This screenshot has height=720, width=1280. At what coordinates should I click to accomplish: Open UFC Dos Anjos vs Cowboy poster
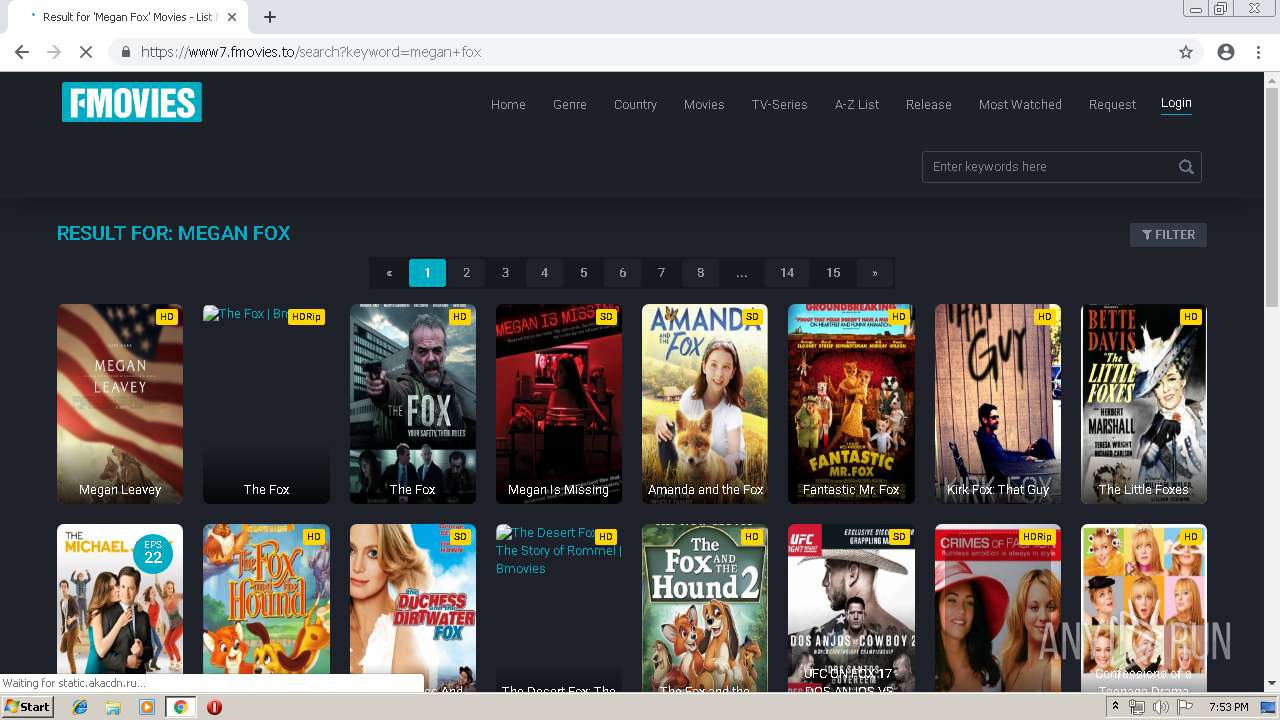point(851,608)
